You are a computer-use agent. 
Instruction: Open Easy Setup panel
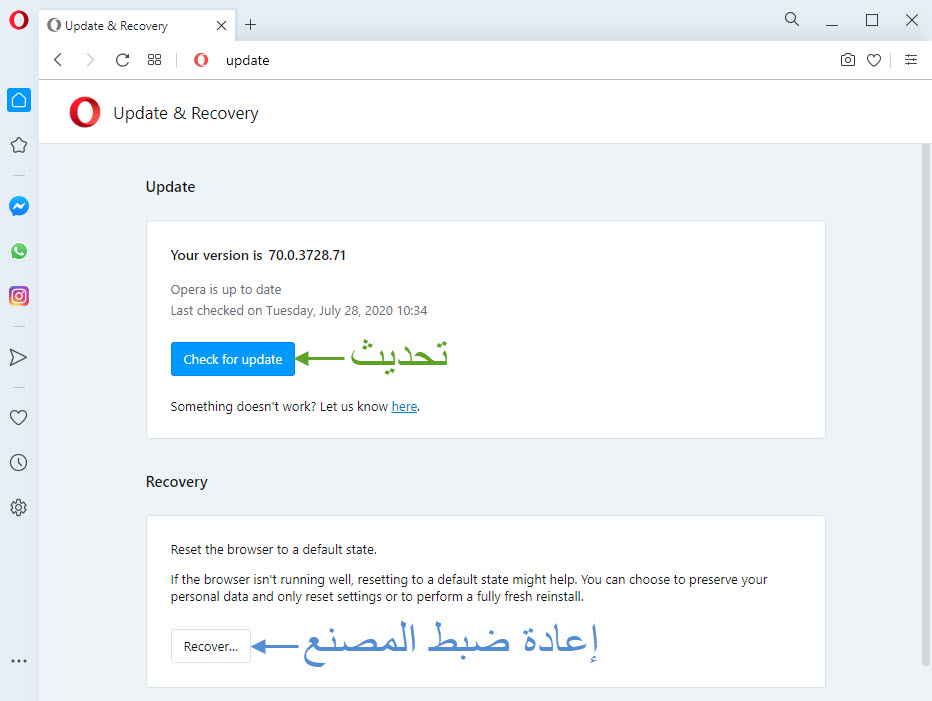coord(911,59)
